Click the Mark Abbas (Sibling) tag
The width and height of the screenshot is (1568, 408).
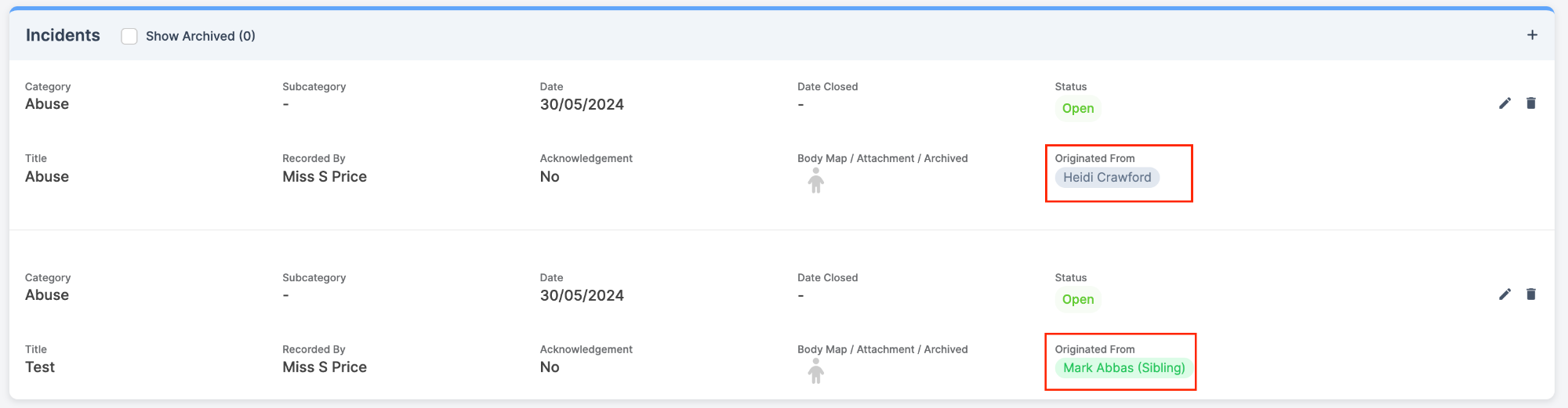(1123, 368)
